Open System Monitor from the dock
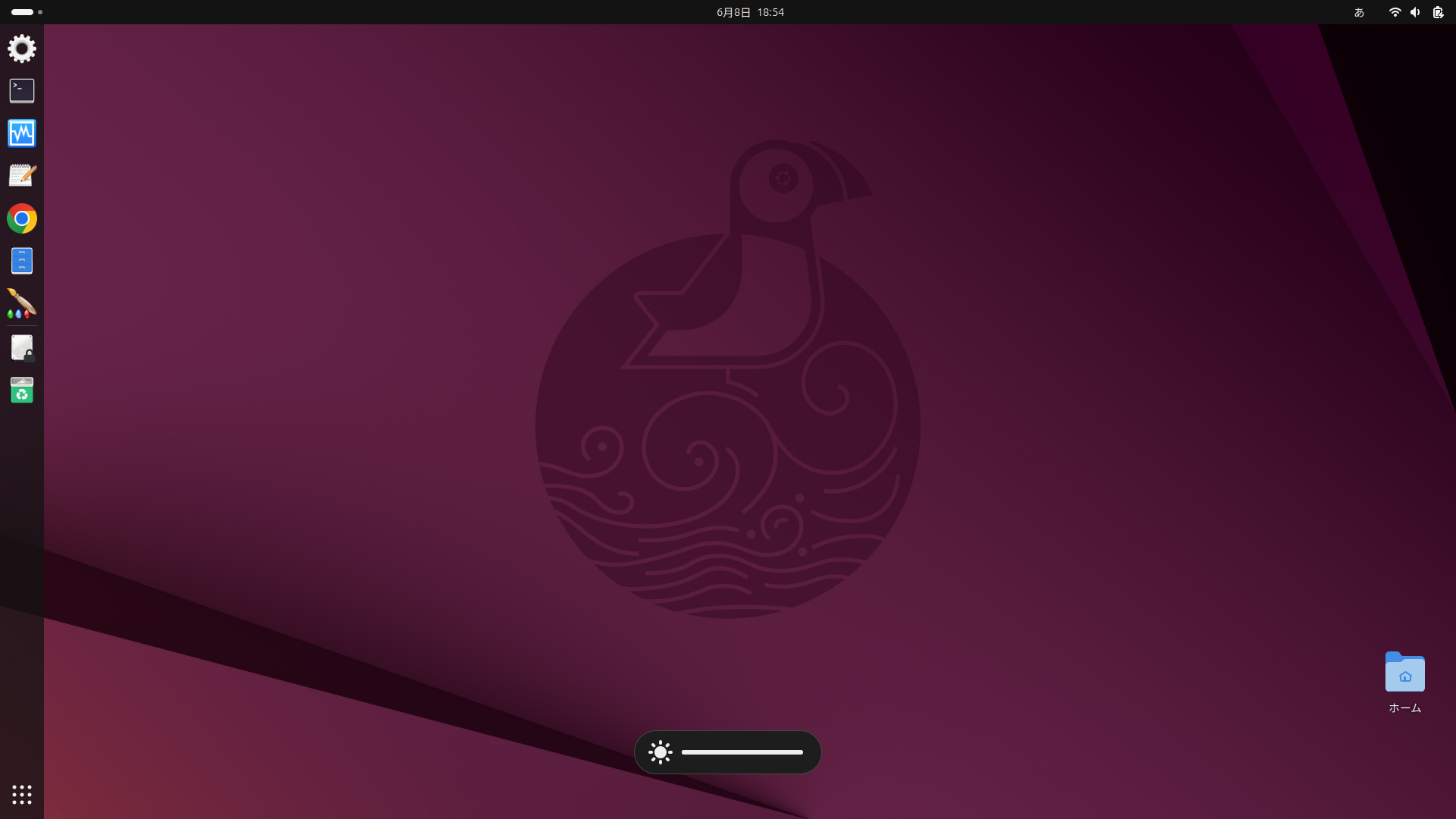The width and height of the screenshot is (1456, 819). pos(21,133)
